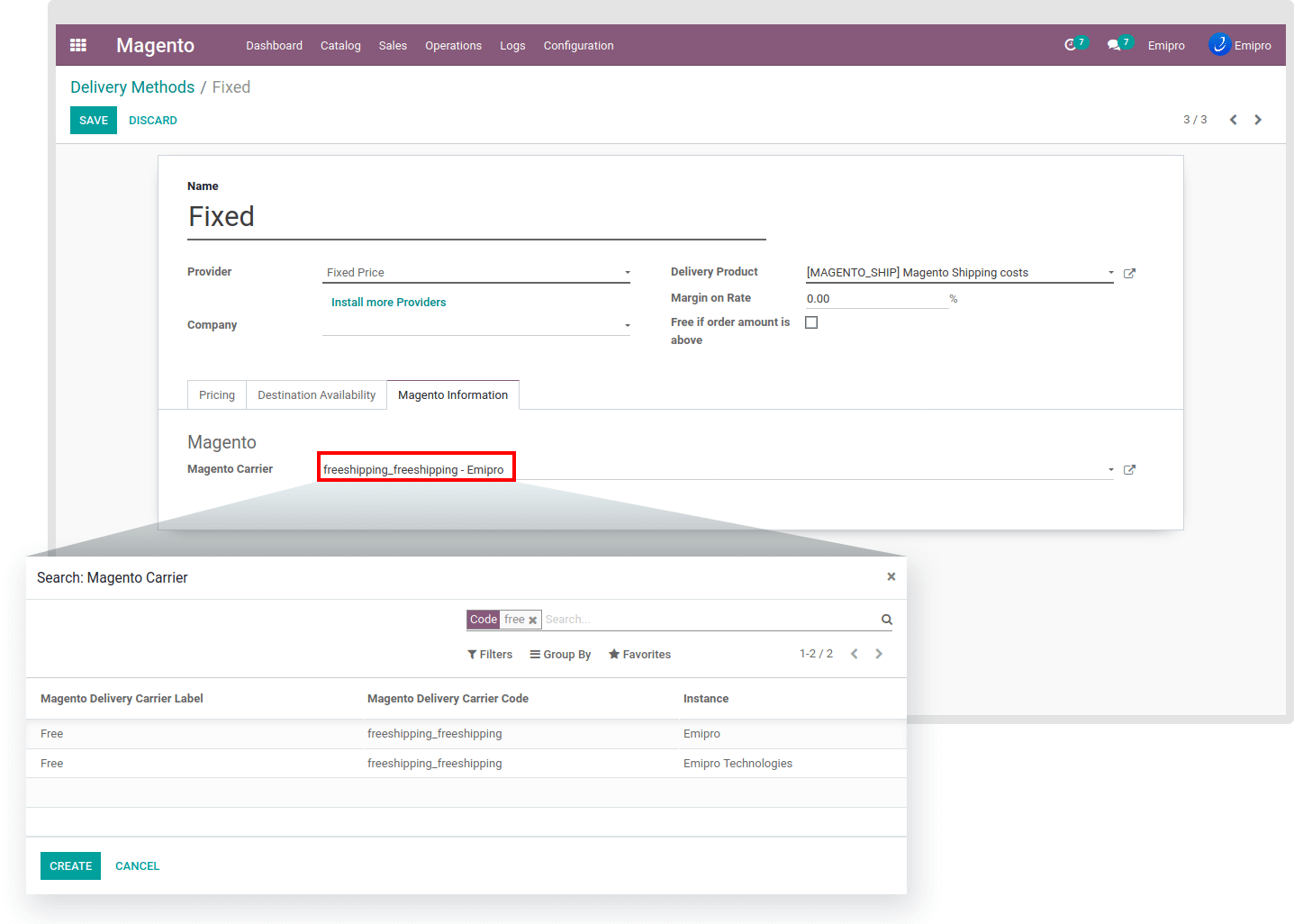Sort by Instance column header
Viewport: 1294px width, 924px height.
706,699
